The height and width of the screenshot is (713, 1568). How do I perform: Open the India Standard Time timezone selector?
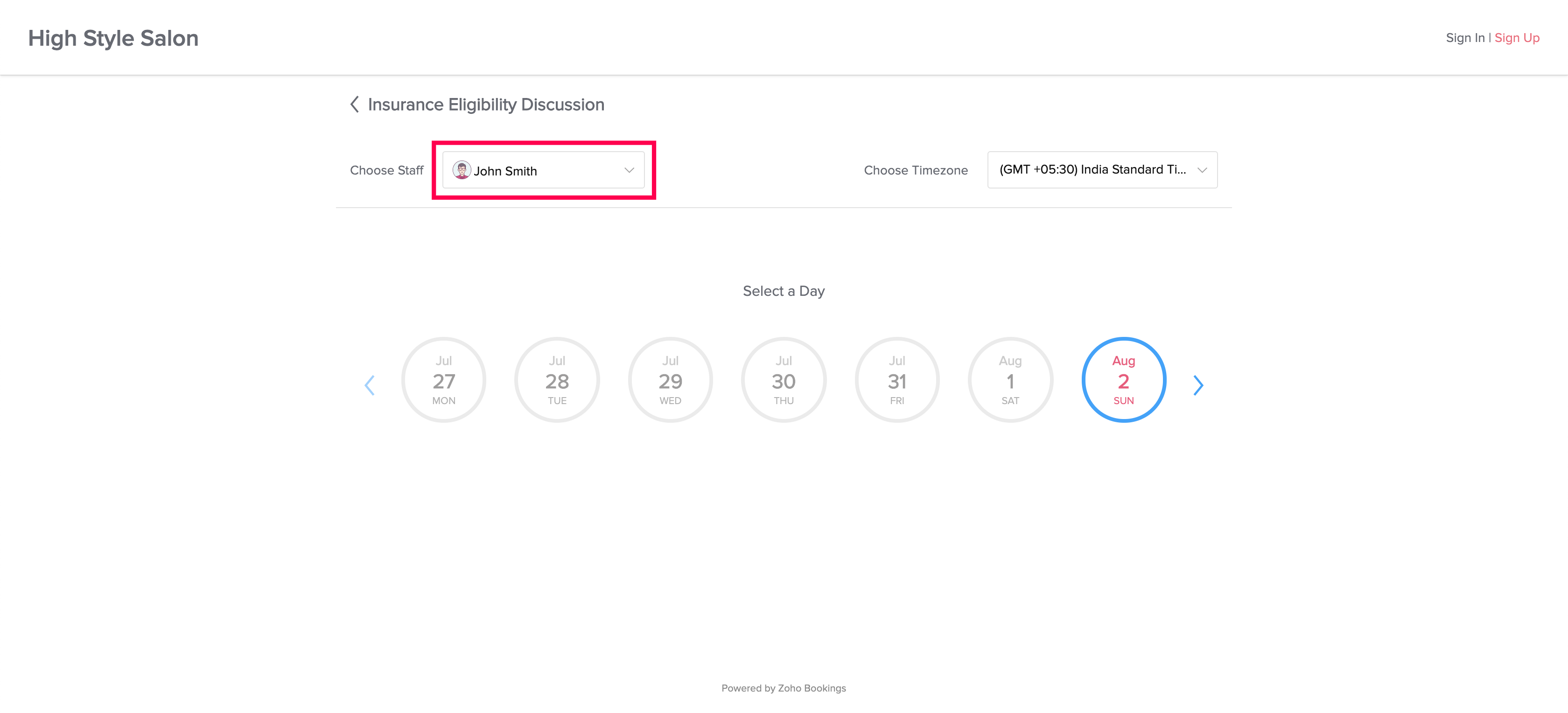point(1092,170)
